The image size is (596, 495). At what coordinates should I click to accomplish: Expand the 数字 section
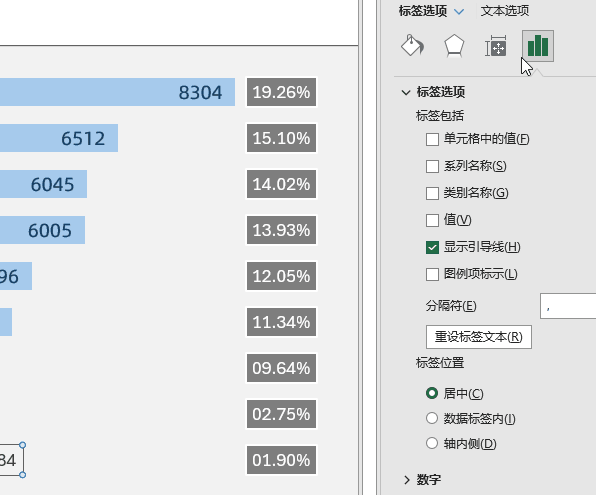pos(407,480)
